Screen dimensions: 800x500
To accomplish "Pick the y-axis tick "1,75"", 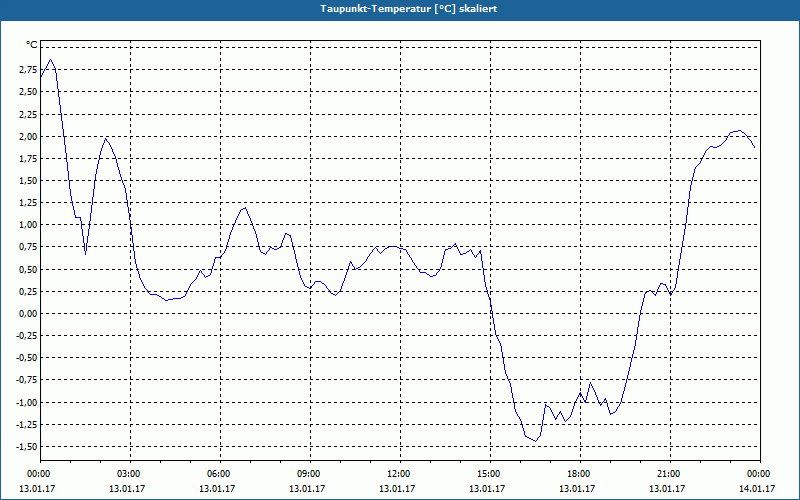I will point(28,159).
